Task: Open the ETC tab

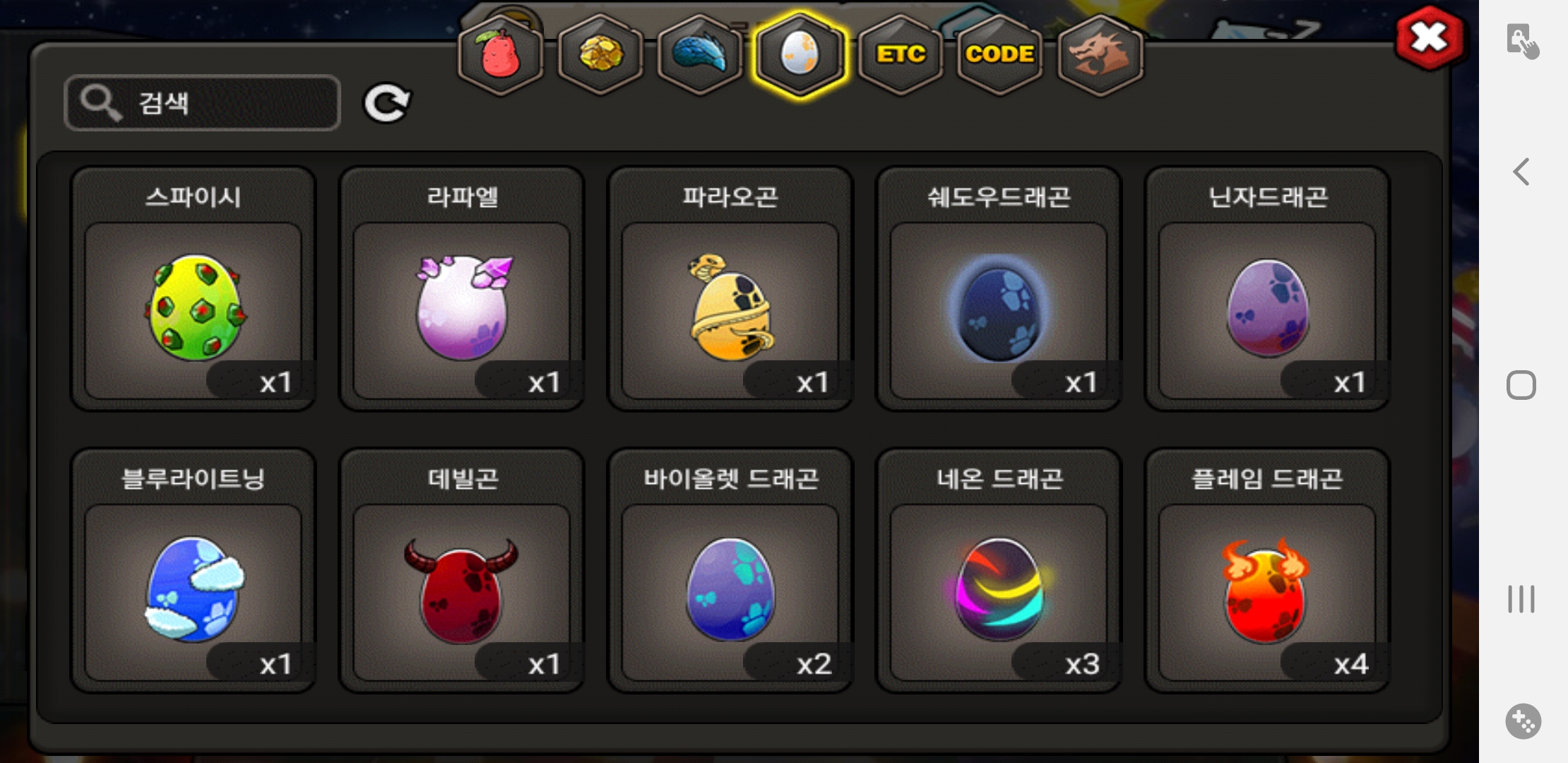Action: 901,55
